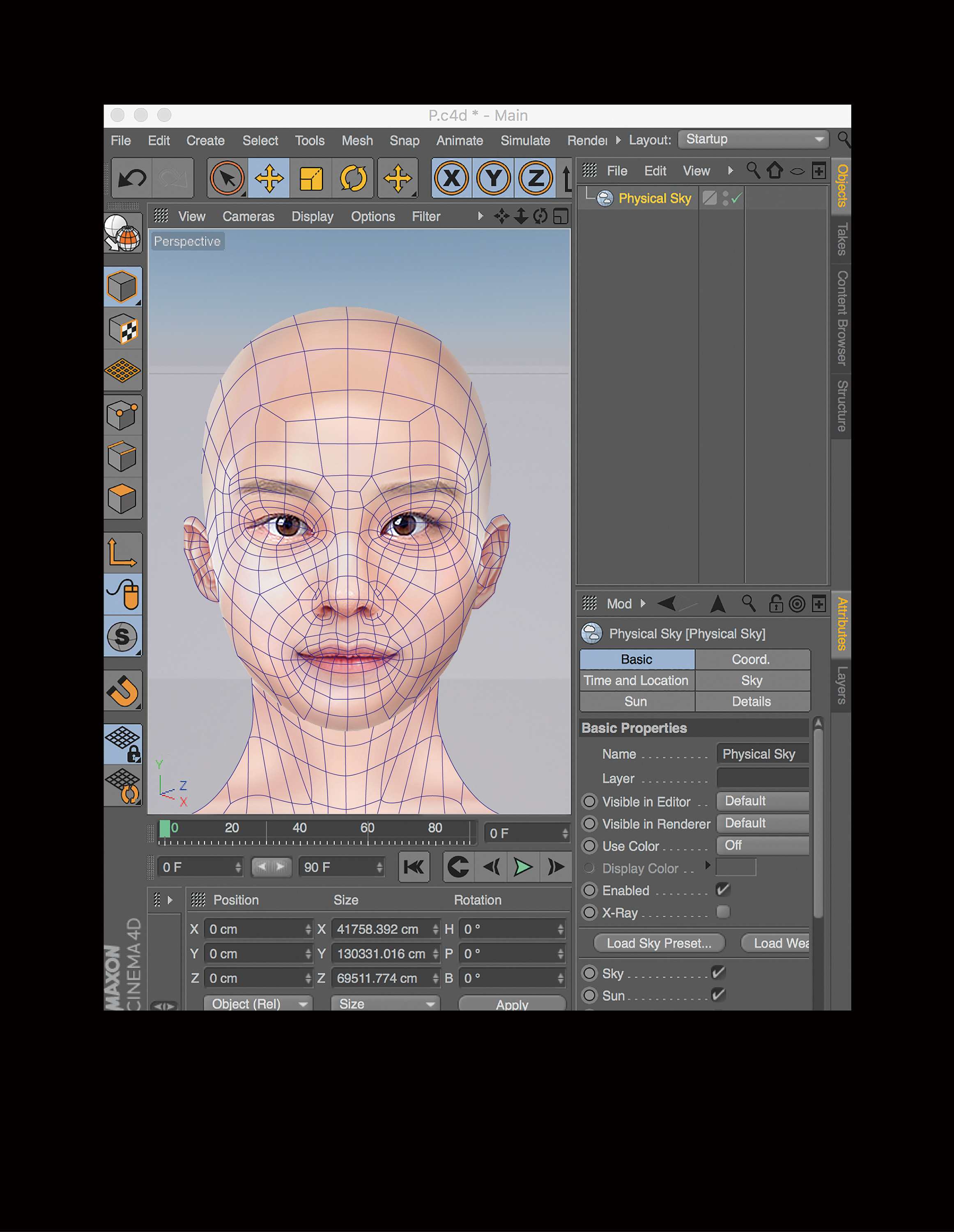The height and width of the screenshot is (1232, 954).
Task: Click the Viewport Solo S icon
Action: point(122,637)
